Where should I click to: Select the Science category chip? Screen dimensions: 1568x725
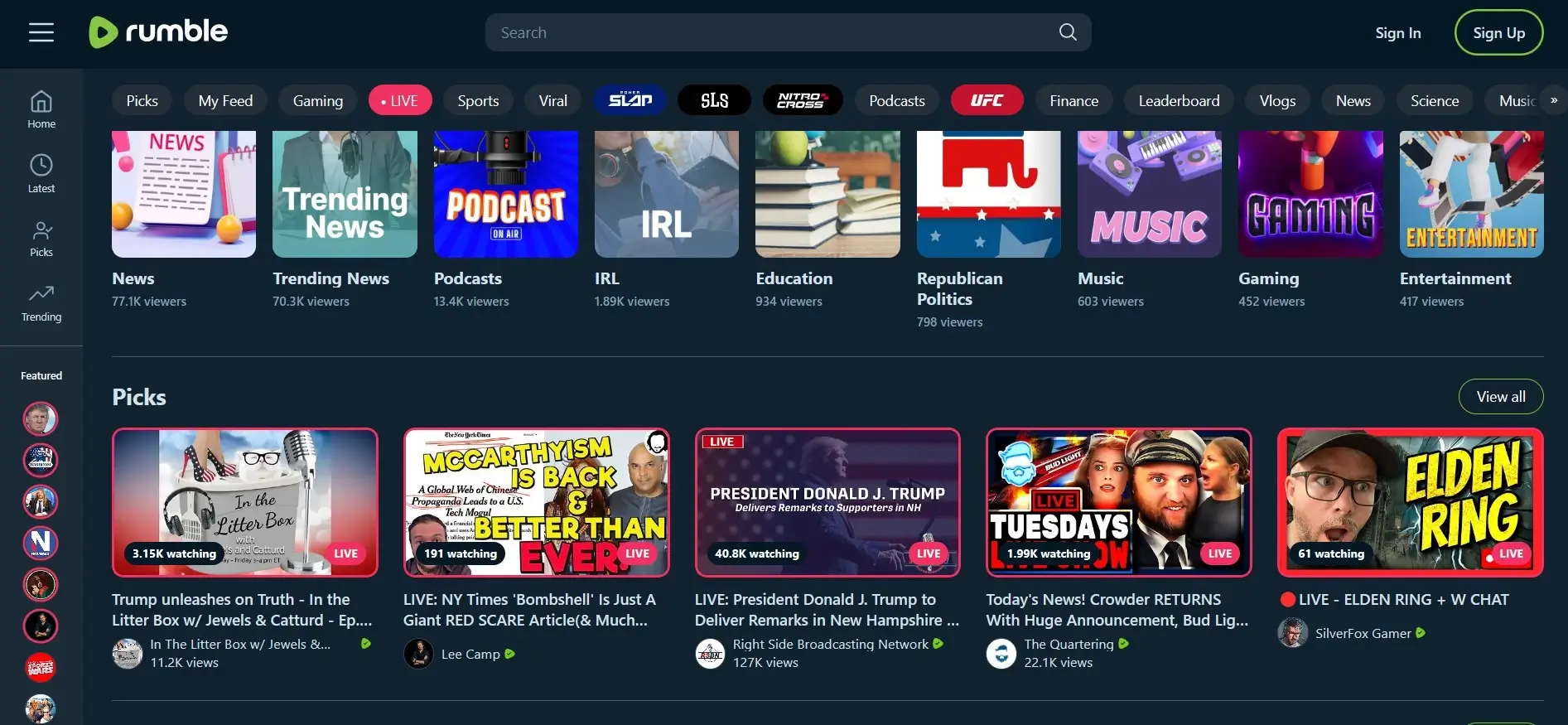[x=1435, y=100]
